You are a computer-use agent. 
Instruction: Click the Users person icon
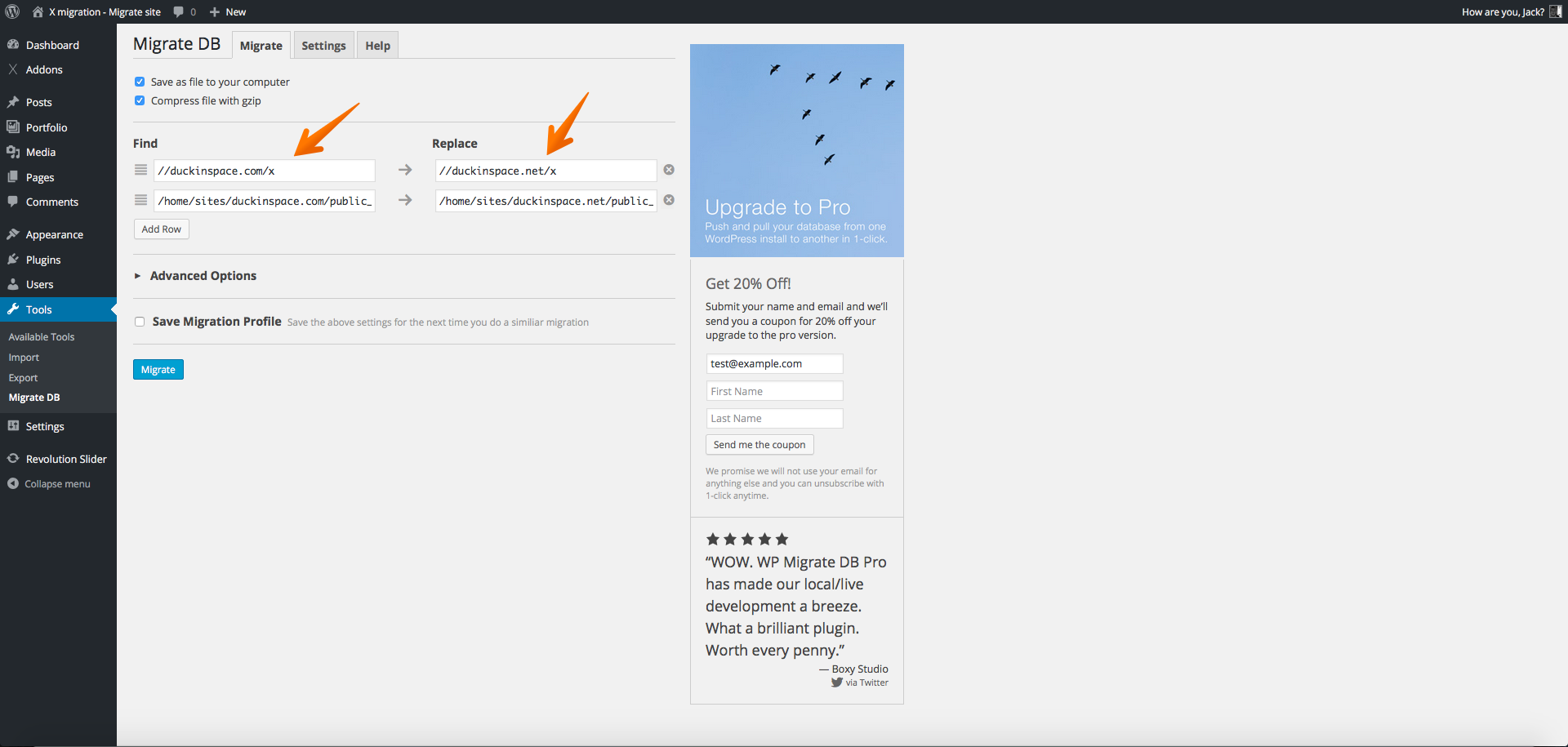pyautogui.click(x=13, y=284)
